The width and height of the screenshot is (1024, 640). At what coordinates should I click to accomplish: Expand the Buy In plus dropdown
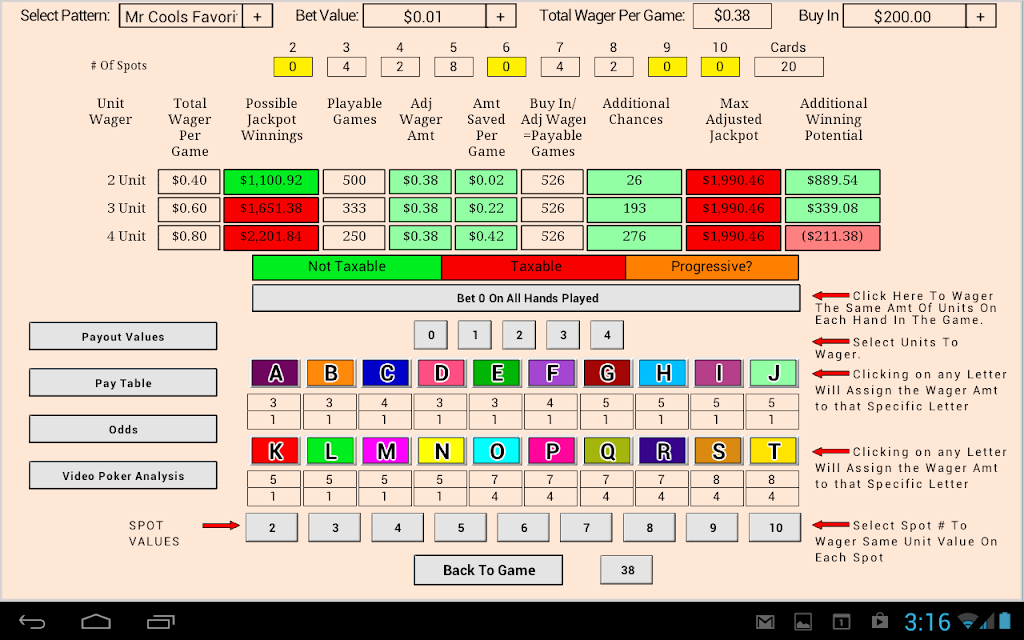click(980, 16)
